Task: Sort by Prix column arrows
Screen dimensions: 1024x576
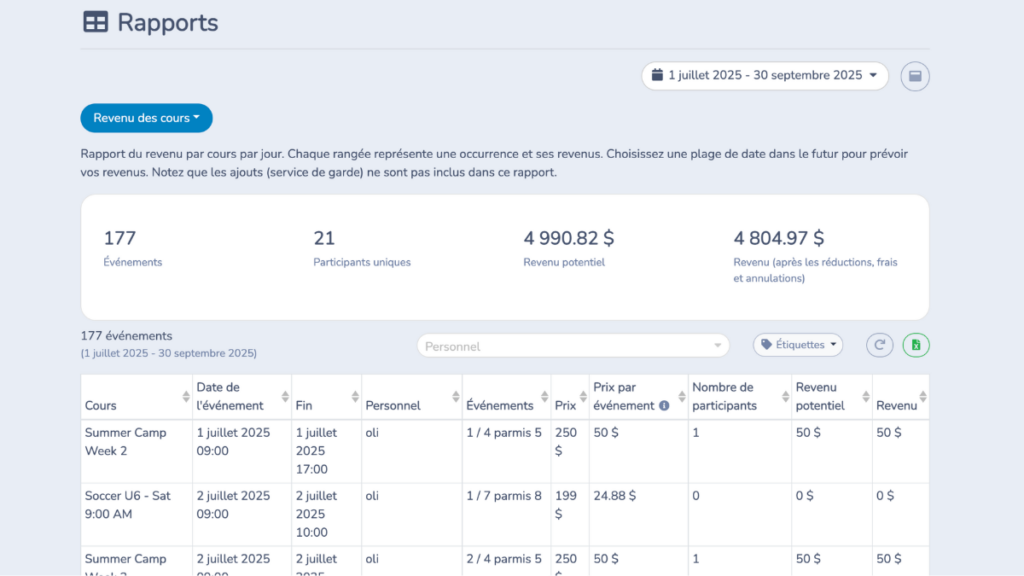Action: (583, 397)
